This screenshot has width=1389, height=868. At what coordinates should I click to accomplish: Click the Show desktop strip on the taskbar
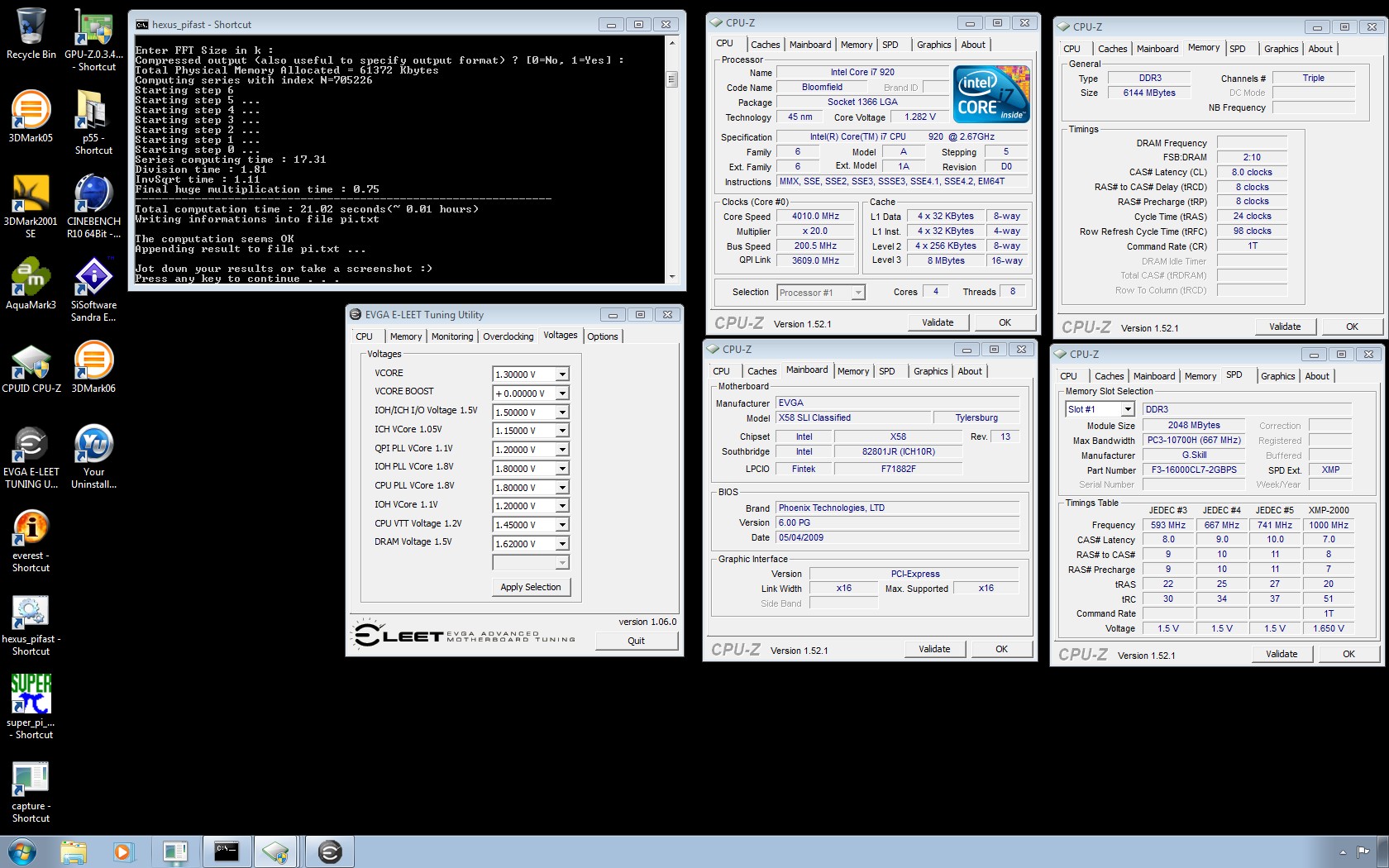point(1384,851)
